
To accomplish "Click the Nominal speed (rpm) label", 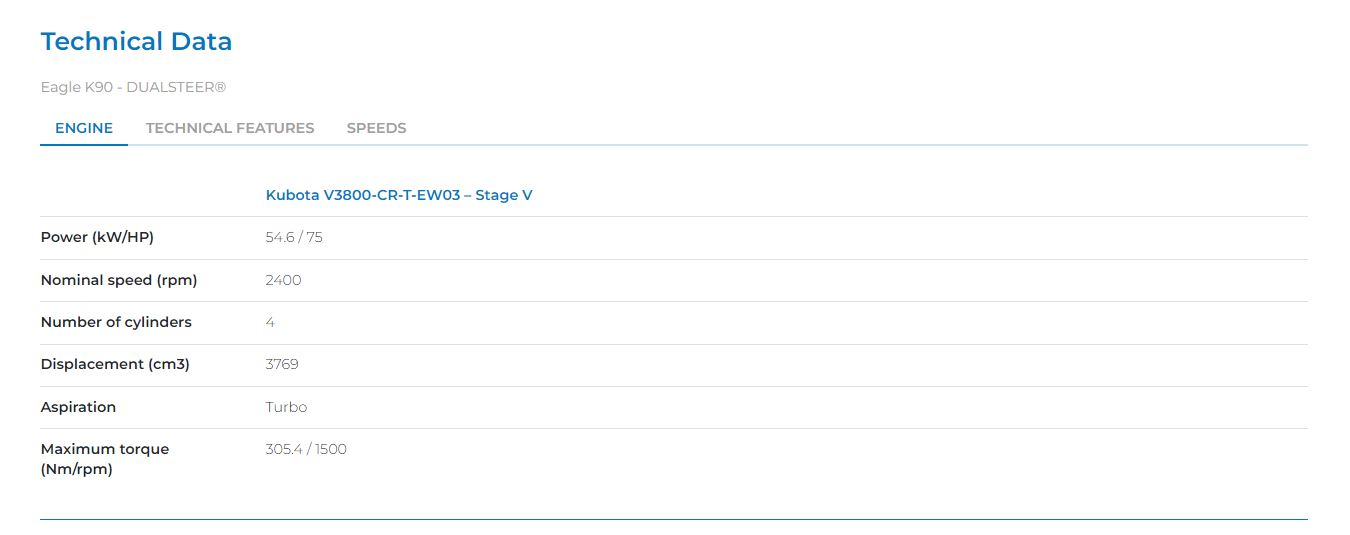I will pos(119,280).
